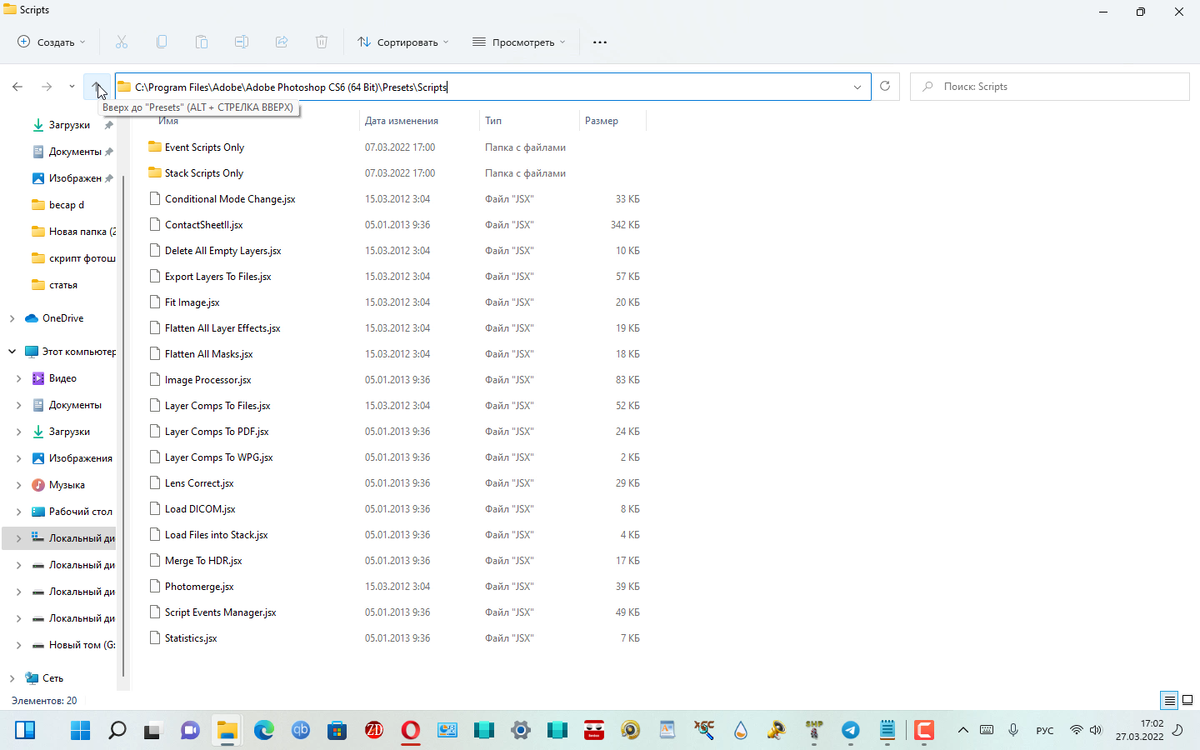Select ContactSheetII.jsx file

click(x=204, y=225)
